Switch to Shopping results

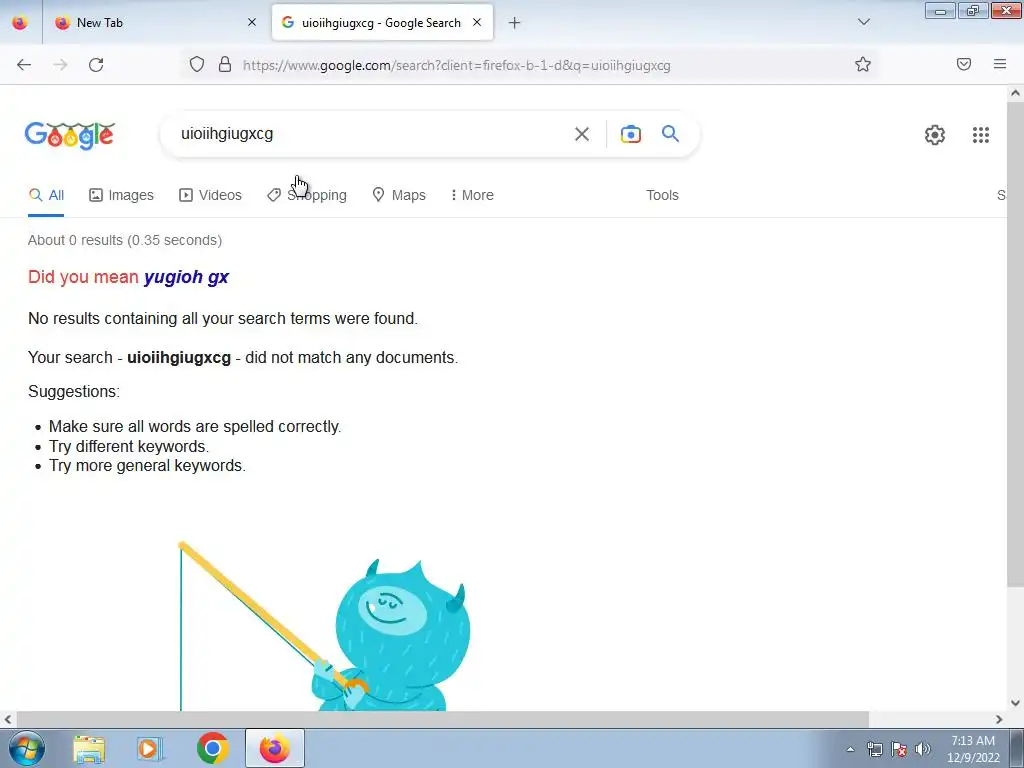click(307, 195)
